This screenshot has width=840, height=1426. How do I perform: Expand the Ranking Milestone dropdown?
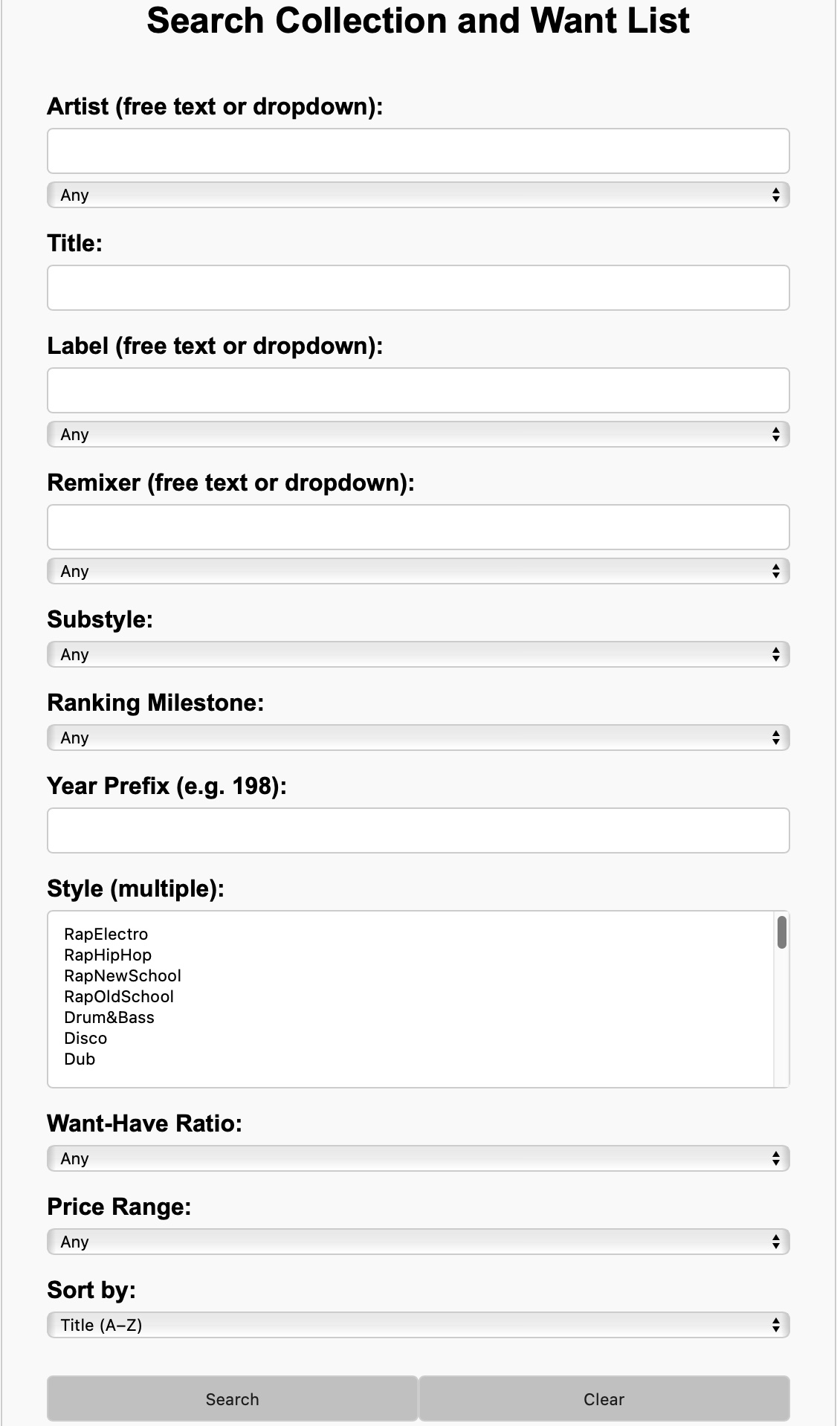click(x=418, y=738)
